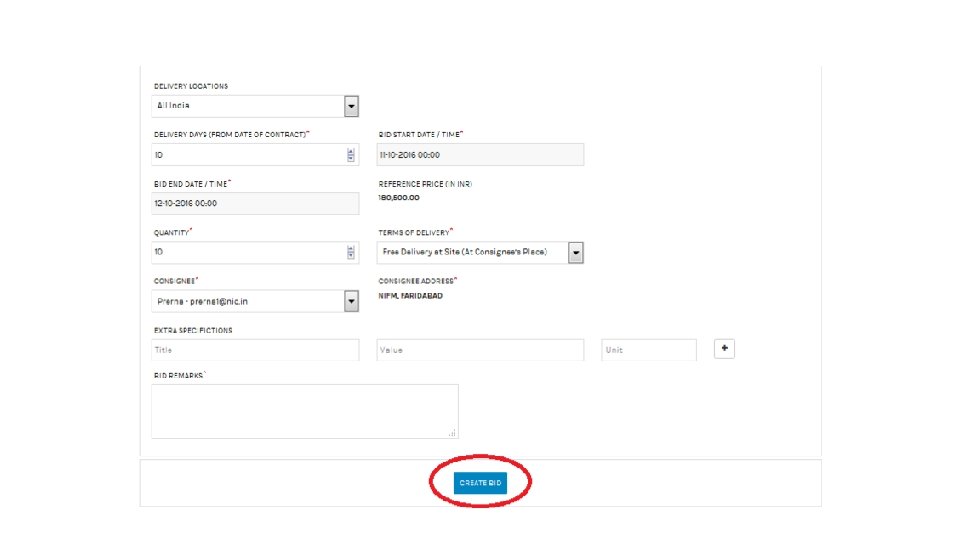Focus the extra specification Unit field
960x540 pixels.
(x=648, y=350)
